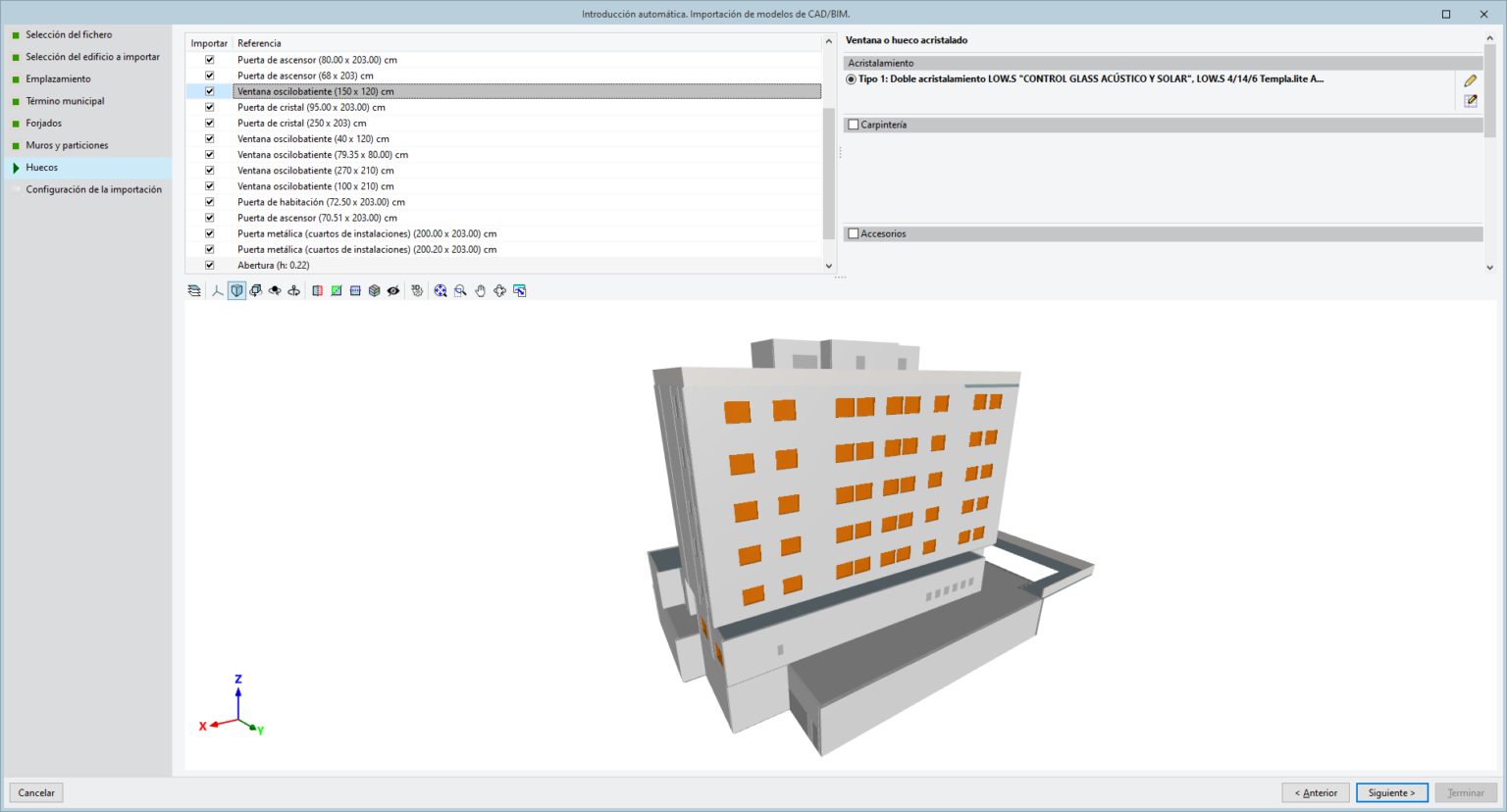Click the fit view to window icon
Image resolution: width=1507 pixels, height=812 pixels.
[x=440, y=290]
